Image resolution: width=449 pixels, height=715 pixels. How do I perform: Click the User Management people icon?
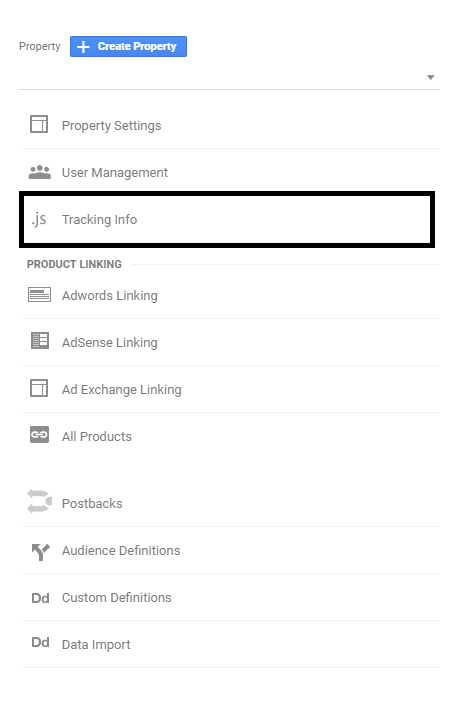[x=40, y=172]
